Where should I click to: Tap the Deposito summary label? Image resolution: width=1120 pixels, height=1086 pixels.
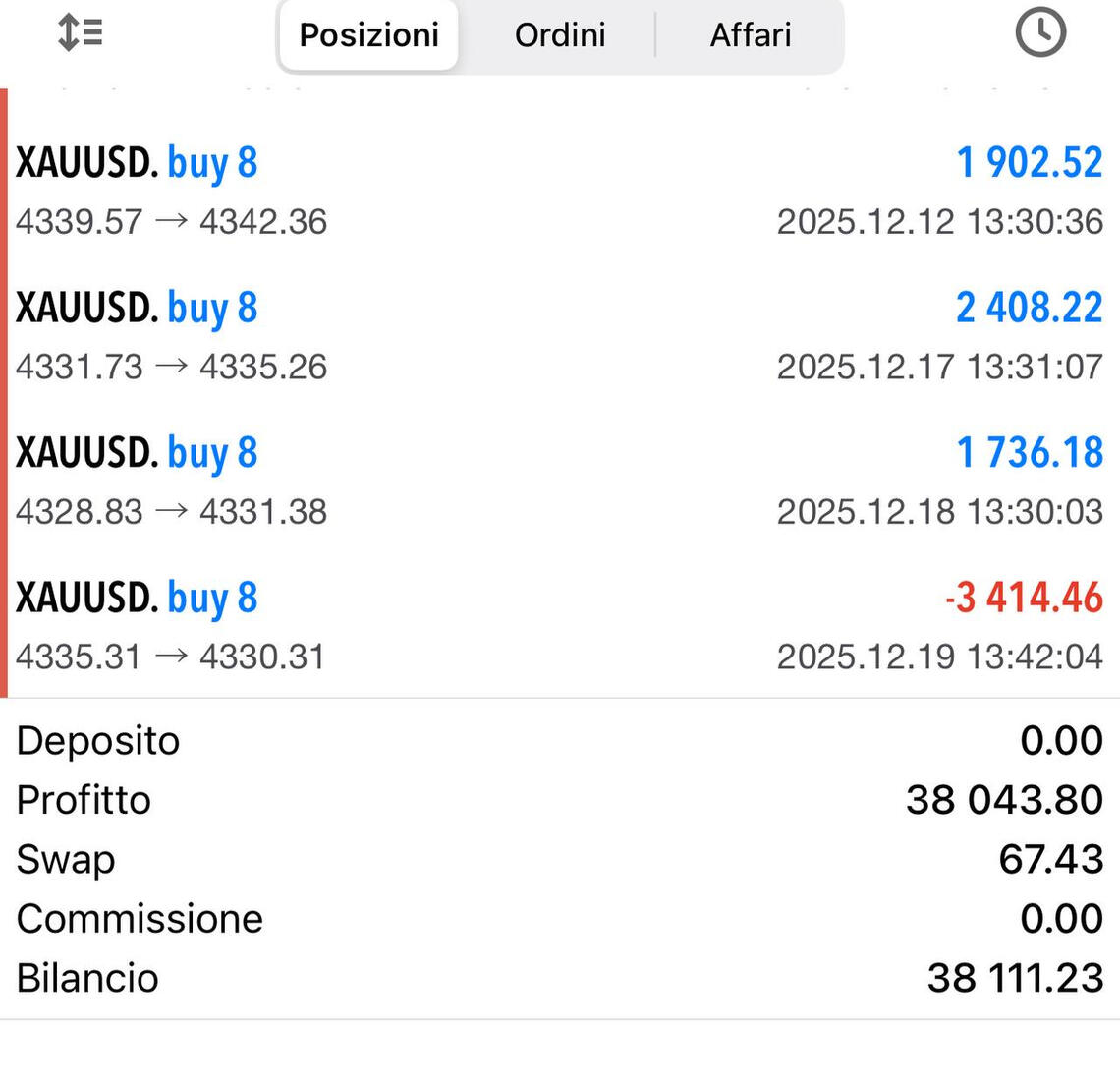(98, 741)
